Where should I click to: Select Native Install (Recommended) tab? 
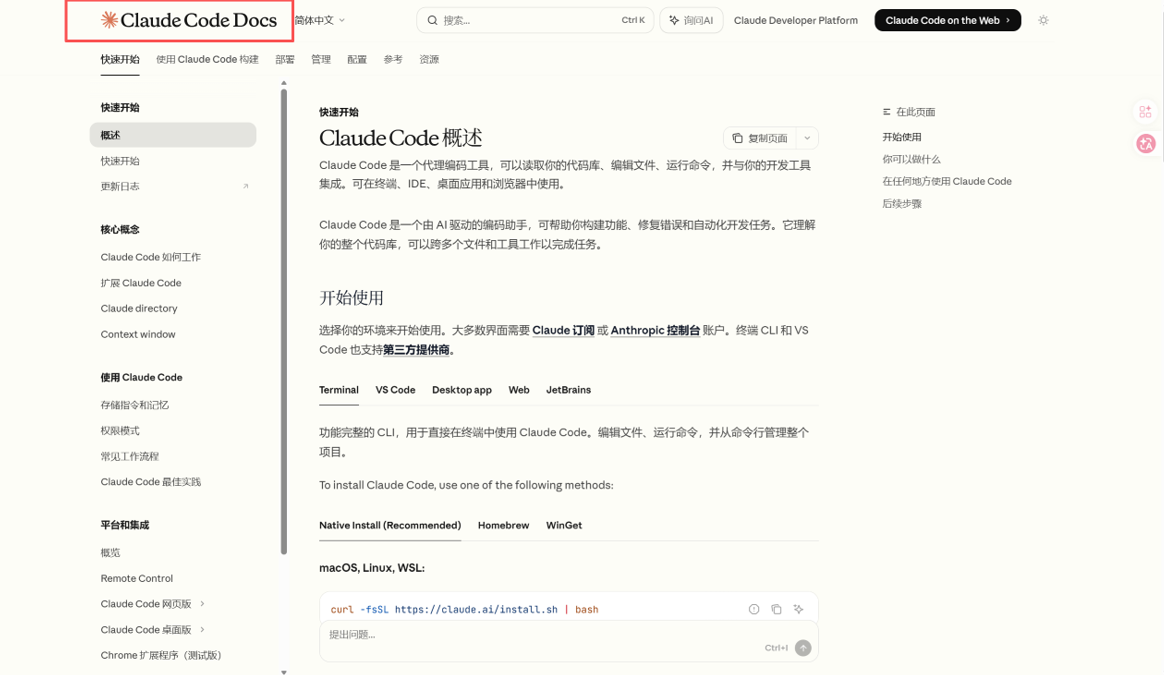tap(390, 525)
